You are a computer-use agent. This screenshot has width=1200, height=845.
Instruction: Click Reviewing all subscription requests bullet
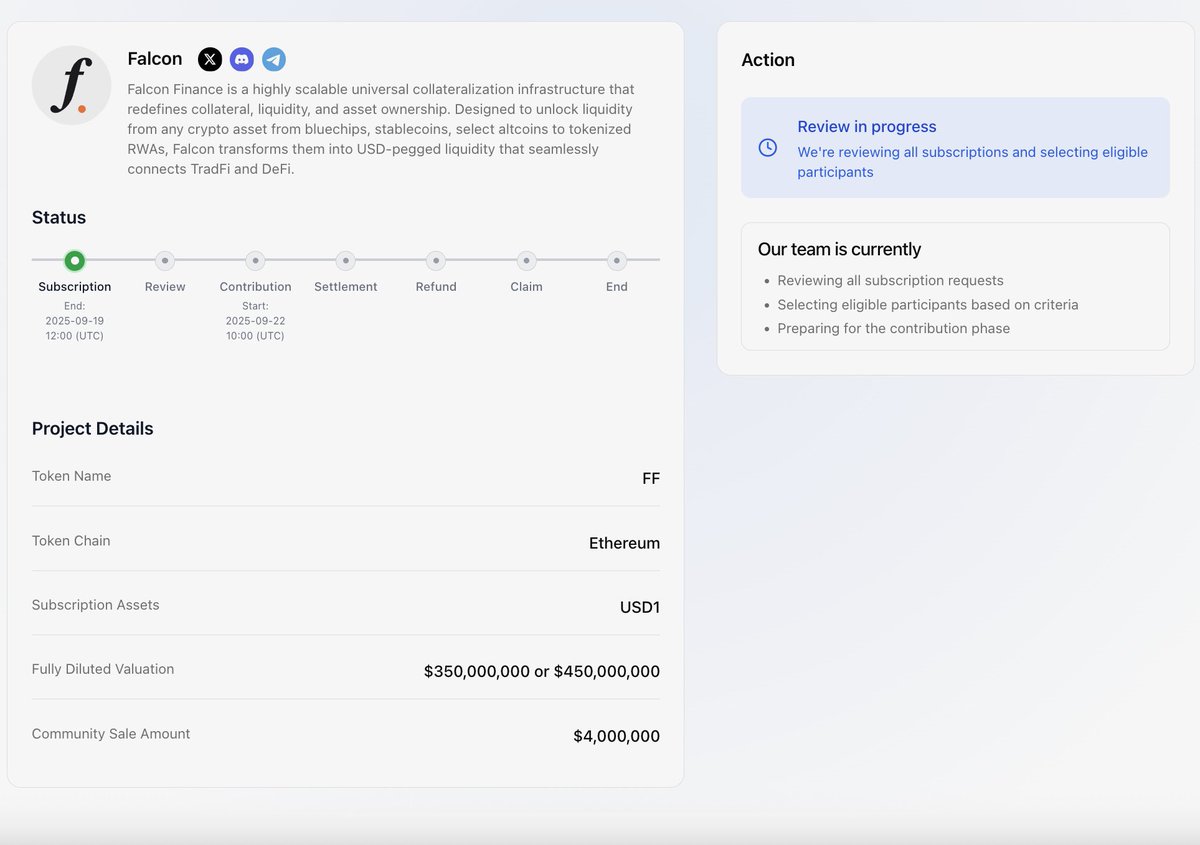(x=890, y=281)
